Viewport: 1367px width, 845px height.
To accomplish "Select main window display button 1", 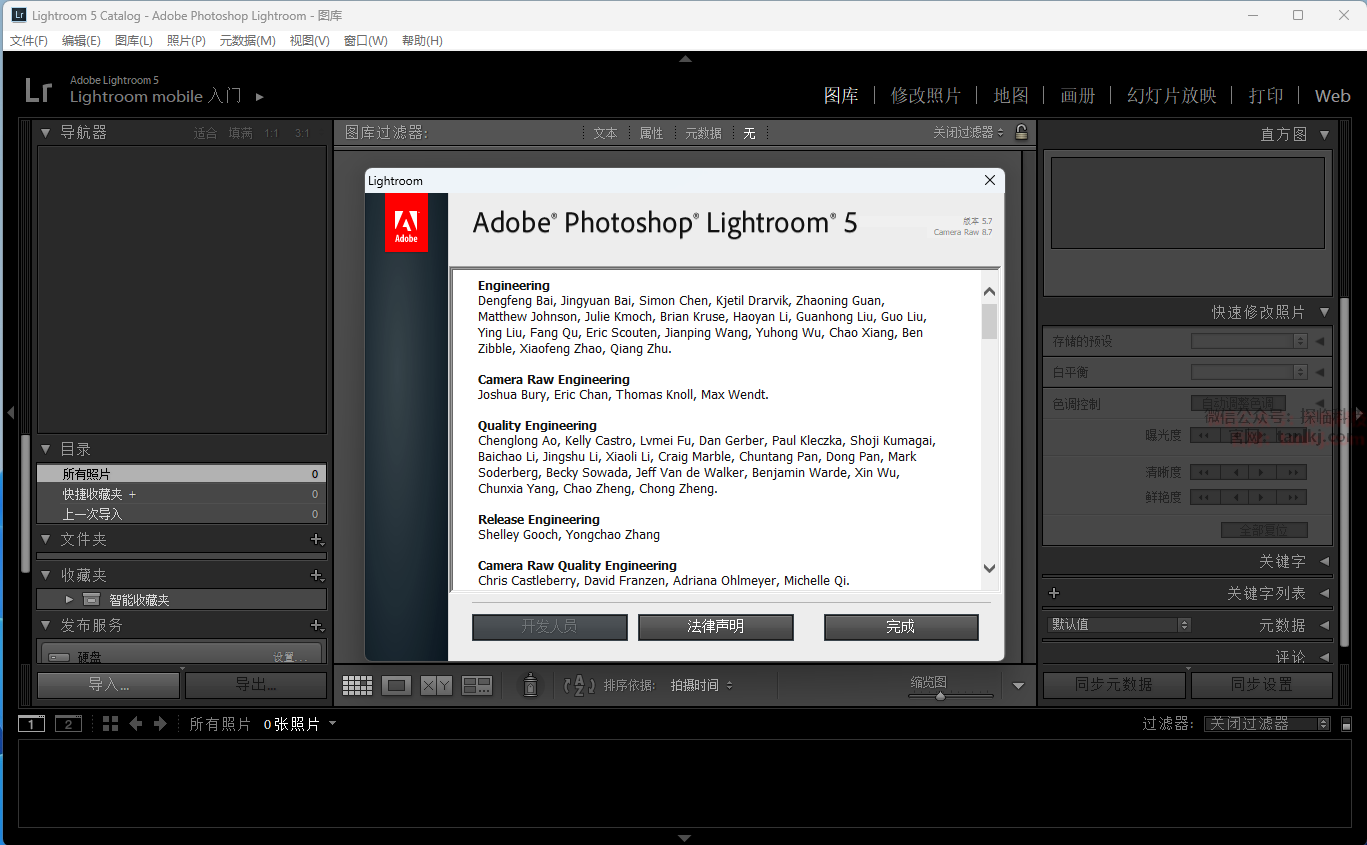I will 32,724.
